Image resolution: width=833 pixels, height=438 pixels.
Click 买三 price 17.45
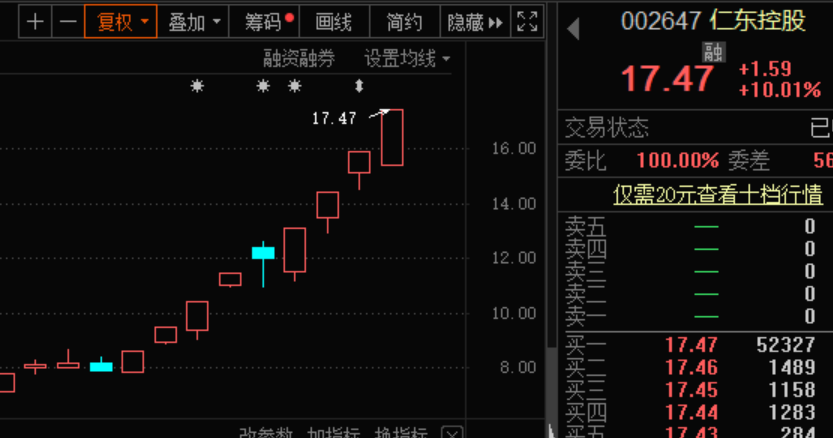(691, 390)
